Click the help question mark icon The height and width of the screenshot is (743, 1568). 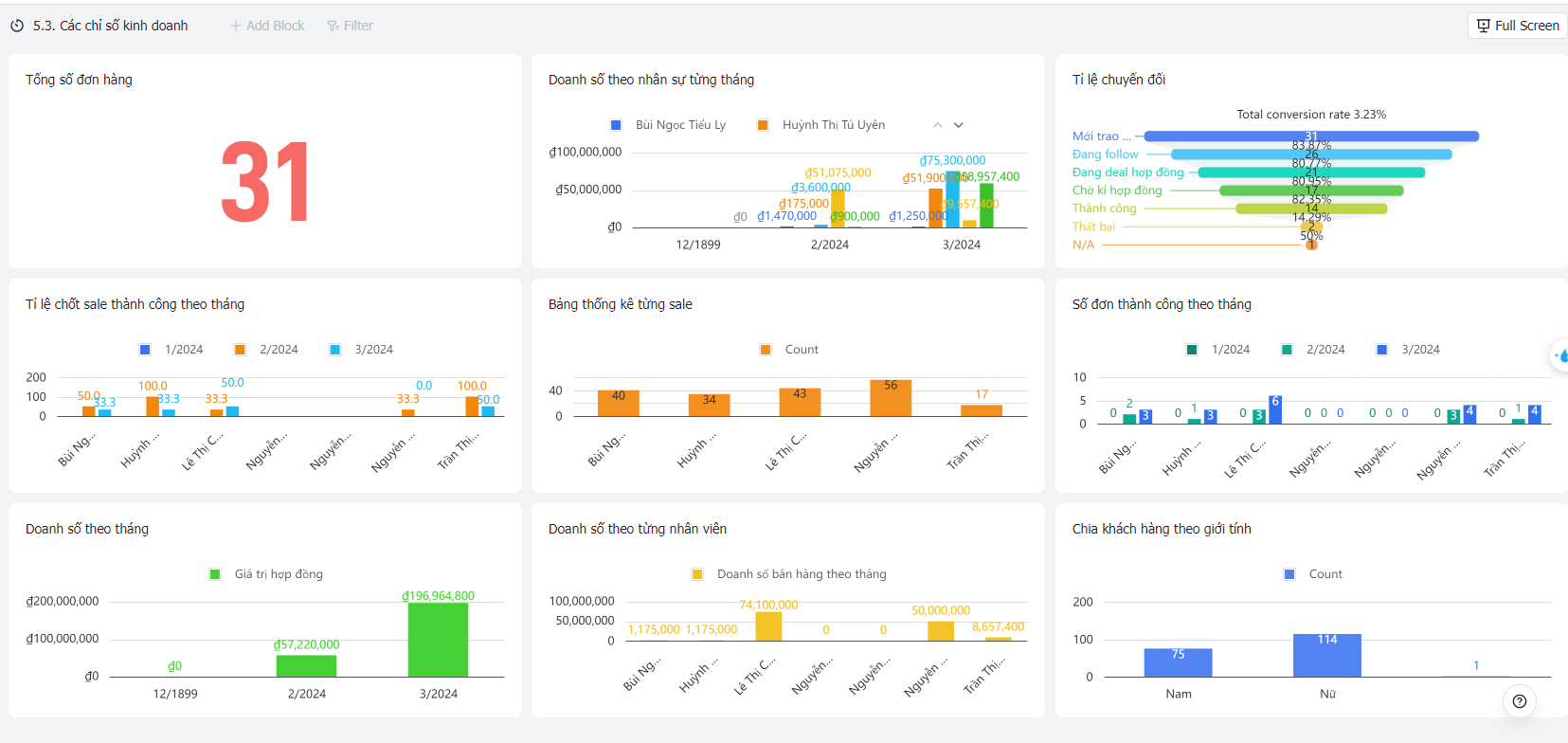click(x=1520, y=701)
